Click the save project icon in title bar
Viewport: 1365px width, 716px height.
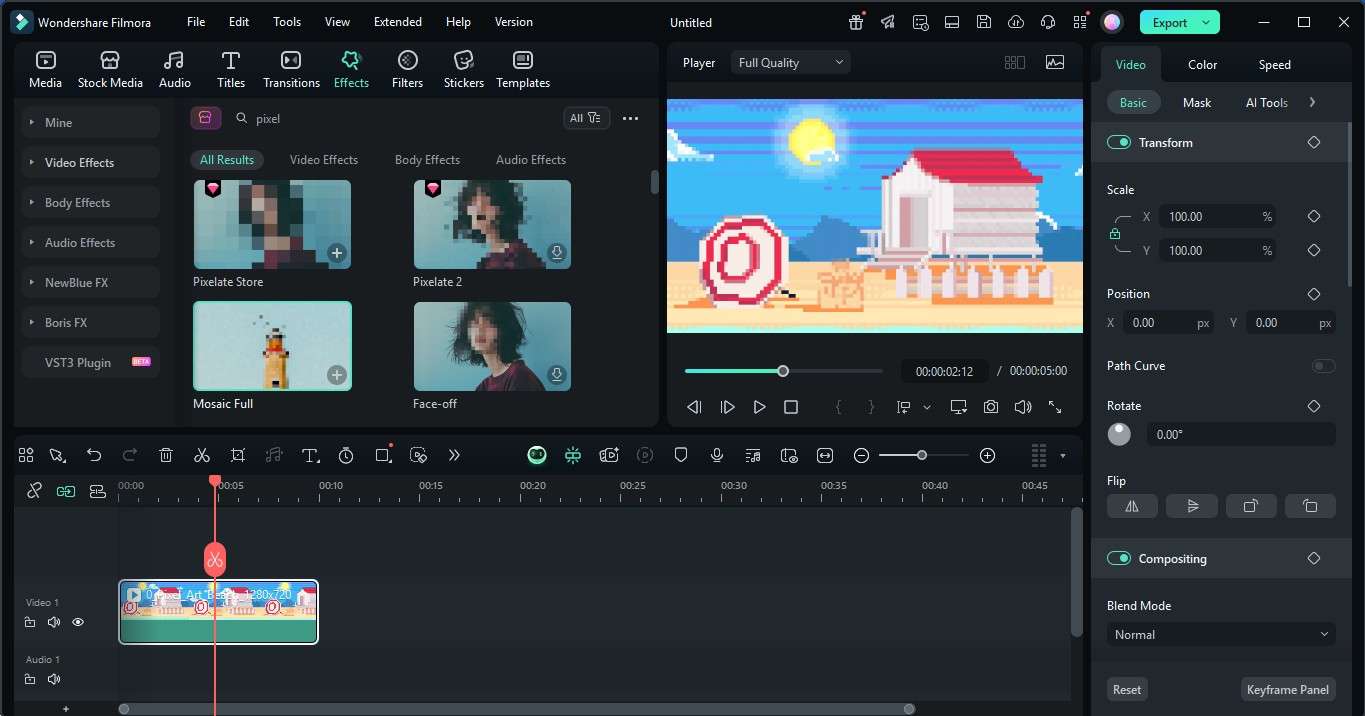pyautogui.click(x=984, y=22)
